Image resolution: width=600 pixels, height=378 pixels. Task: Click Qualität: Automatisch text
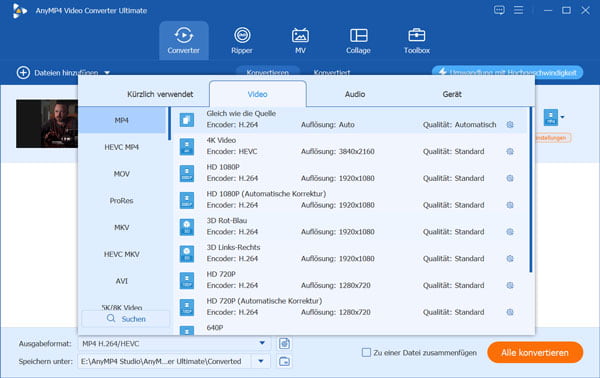click(x=459, y=125)
